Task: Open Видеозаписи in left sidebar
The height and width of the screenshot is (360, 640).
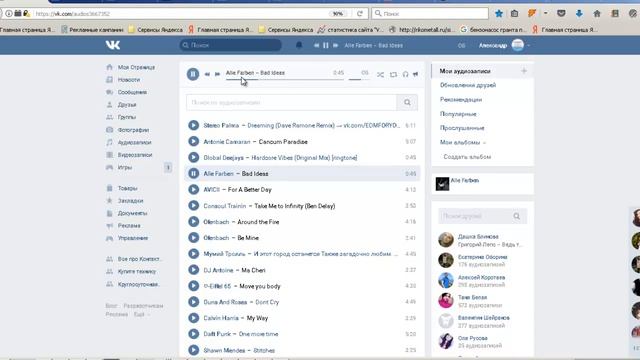Action: pos(135,155)
